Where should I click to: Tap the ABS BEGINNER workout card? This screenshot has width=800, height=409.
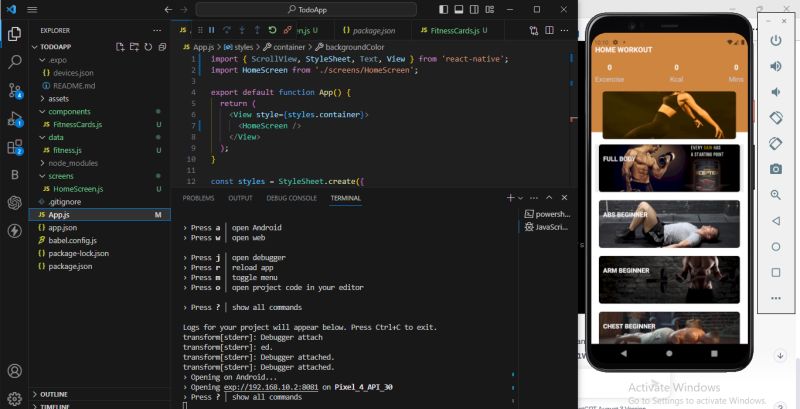(669, 224)
